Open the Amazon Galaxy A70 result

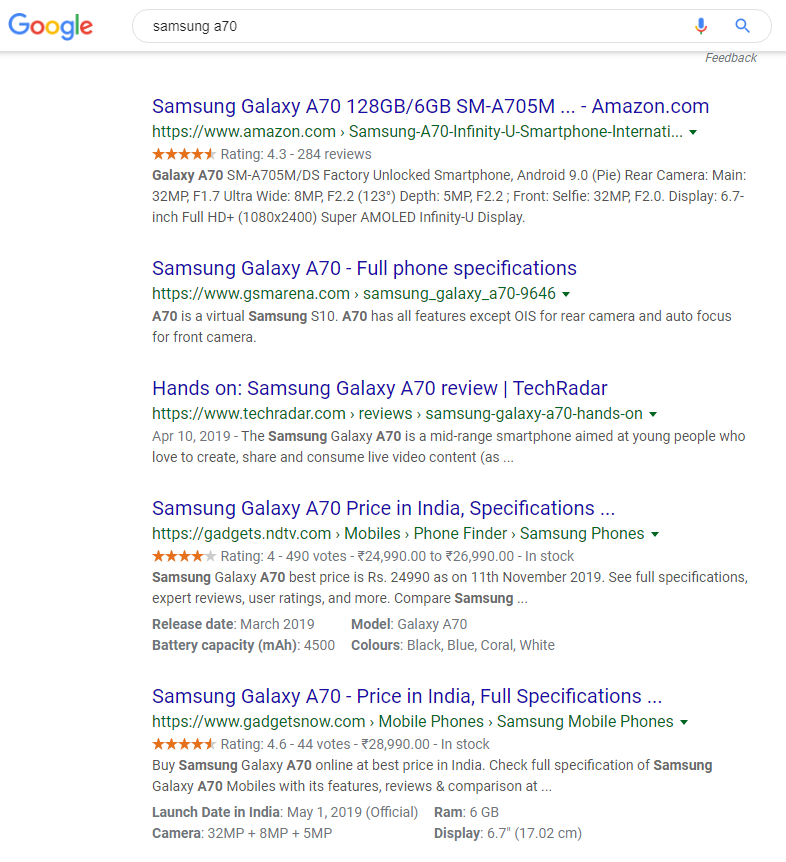(x=430, y=106)
